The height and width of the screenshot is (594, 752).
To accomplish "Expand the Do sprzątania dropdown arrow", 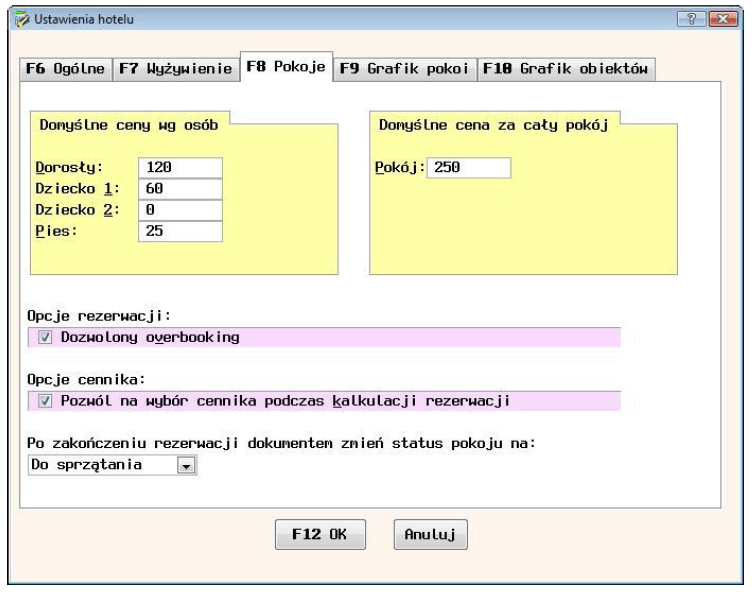I will 186,466.
